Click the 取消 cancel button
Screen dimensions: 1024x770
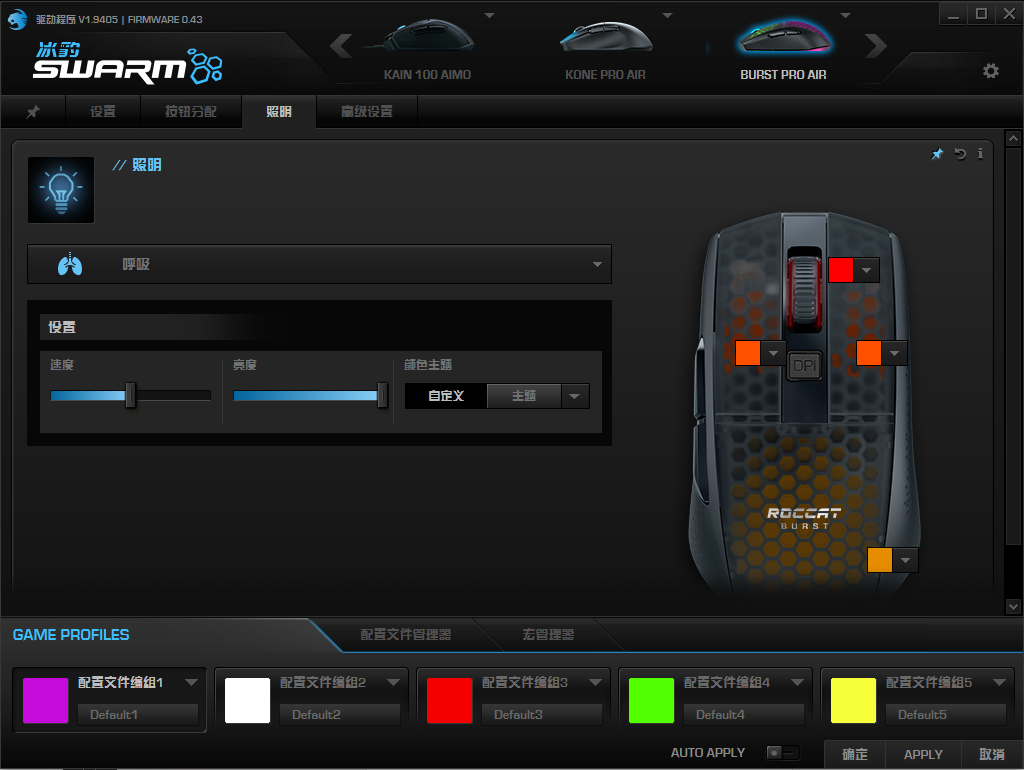992,754
